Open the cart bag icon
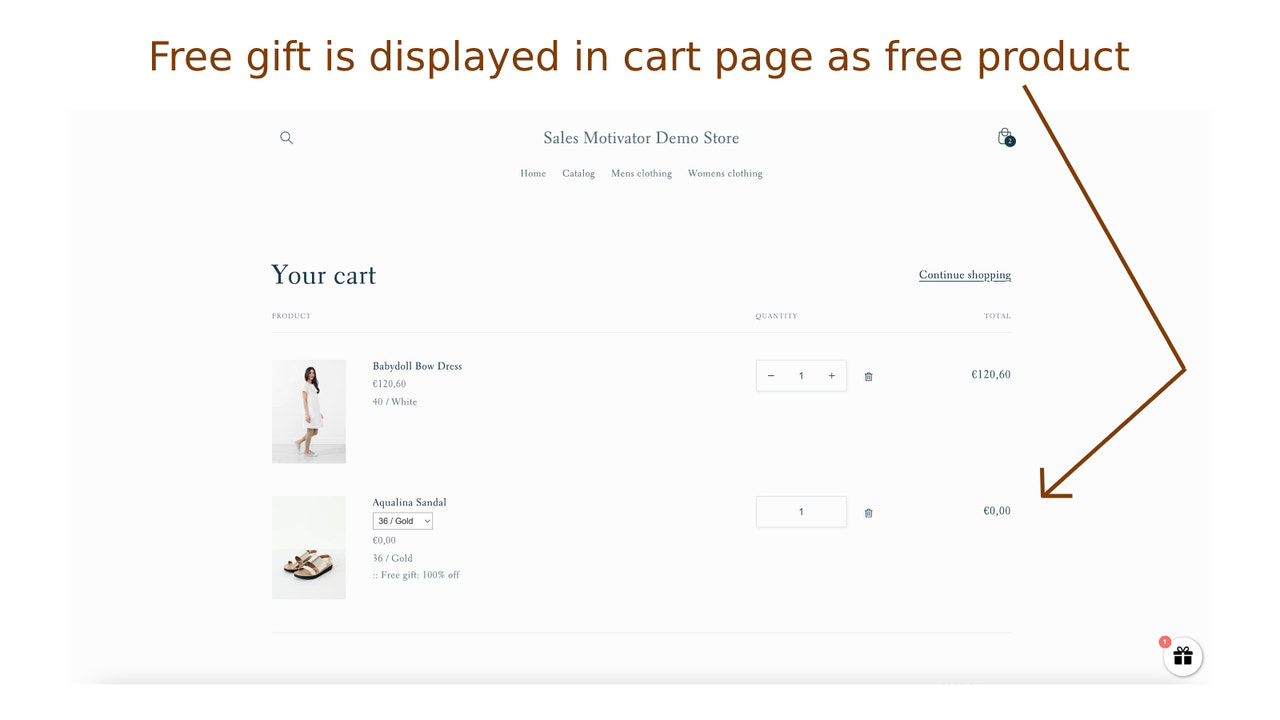This screenshot has width=1280, height=720. tap(1004, 137)
